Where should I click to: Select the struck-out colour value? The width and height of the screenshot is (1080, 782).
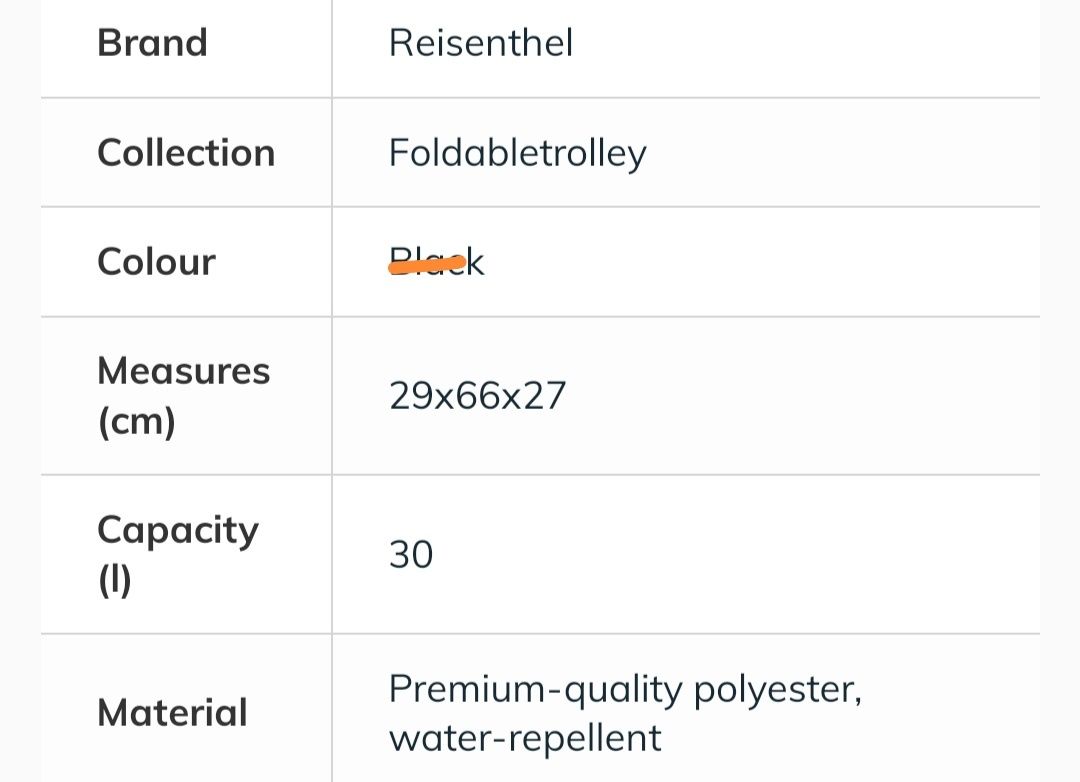[x=437, y=262]
